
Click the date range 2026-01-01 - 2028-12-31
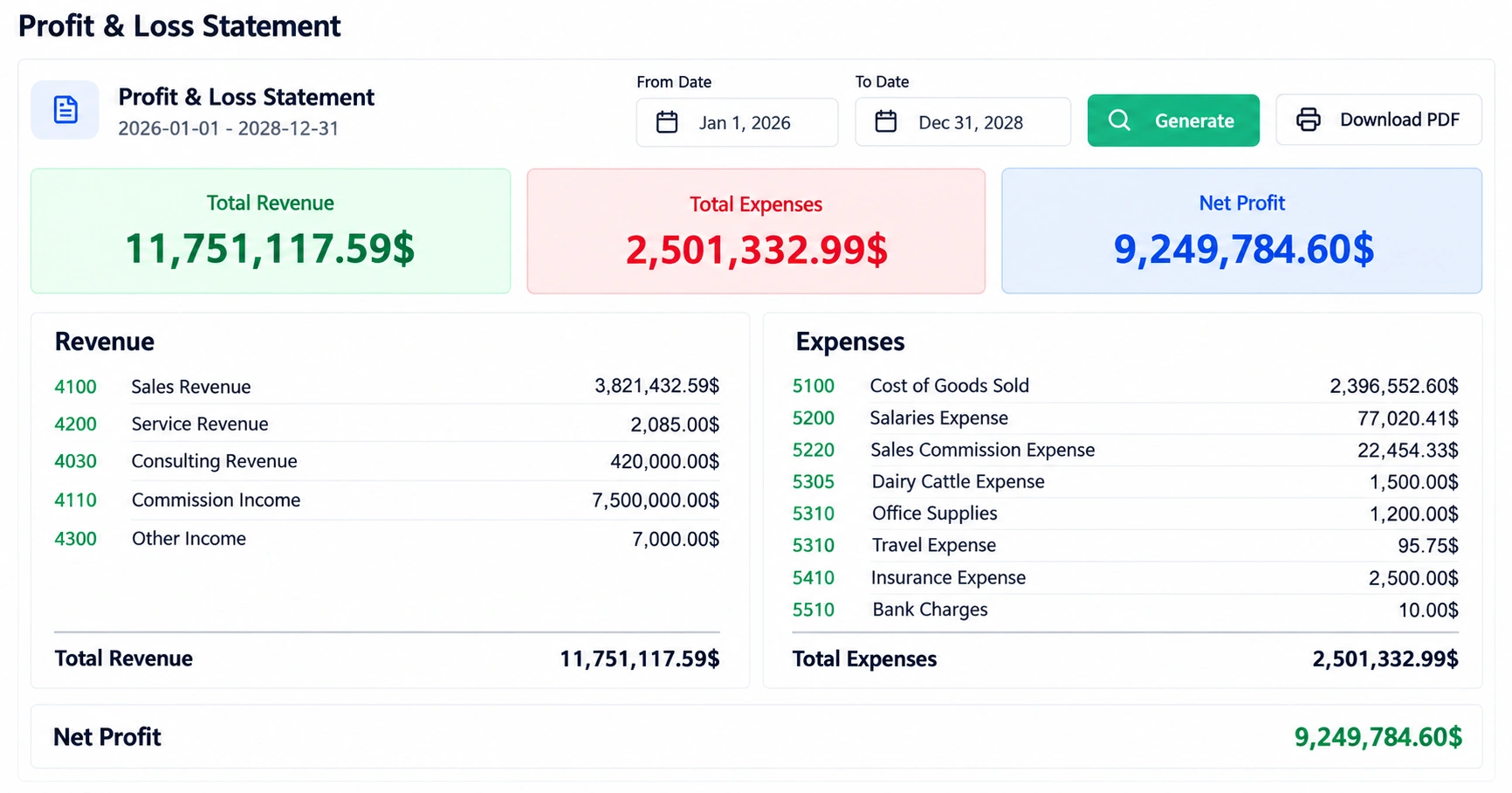click(229, 128)
